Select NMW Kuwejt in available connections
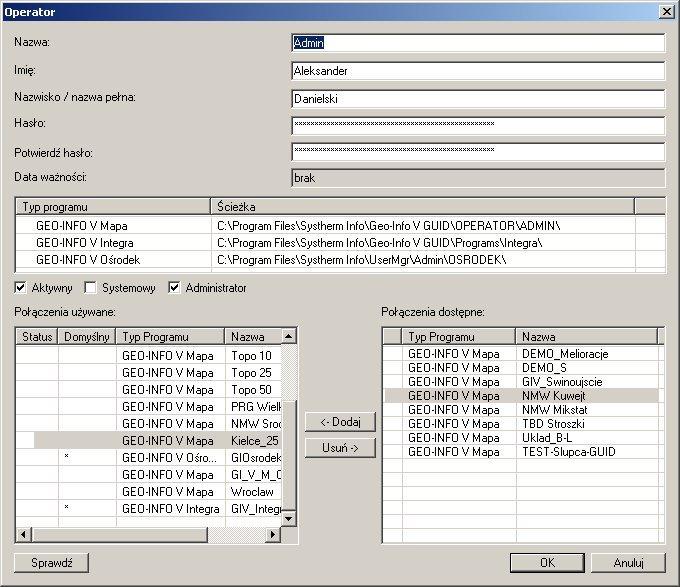 point(522,395)
